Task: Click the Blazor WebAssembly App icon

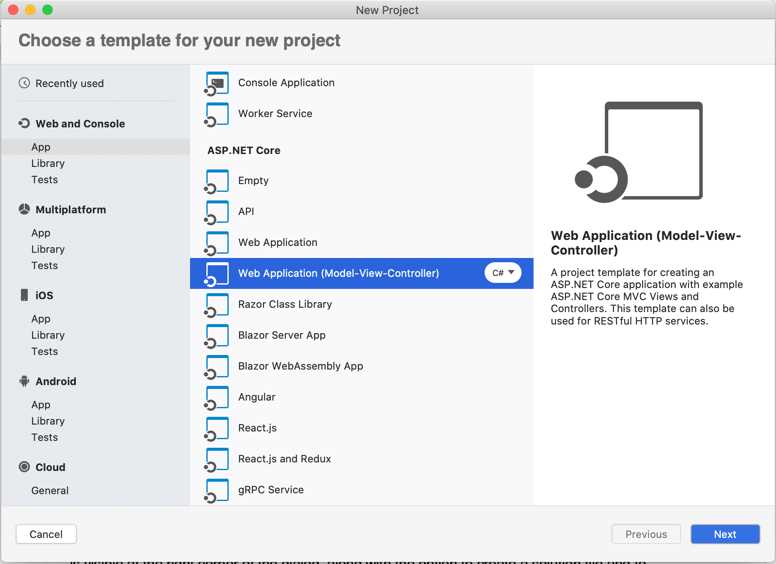Action: tap(217, 367)
